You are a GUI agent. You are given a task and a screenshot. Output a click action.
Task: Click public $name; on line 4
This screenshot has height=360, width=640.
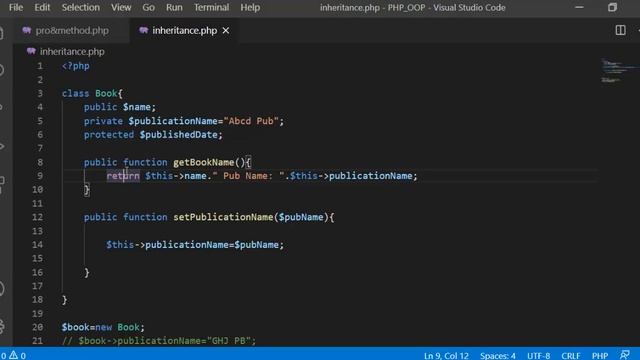click(x=120, y=107)
